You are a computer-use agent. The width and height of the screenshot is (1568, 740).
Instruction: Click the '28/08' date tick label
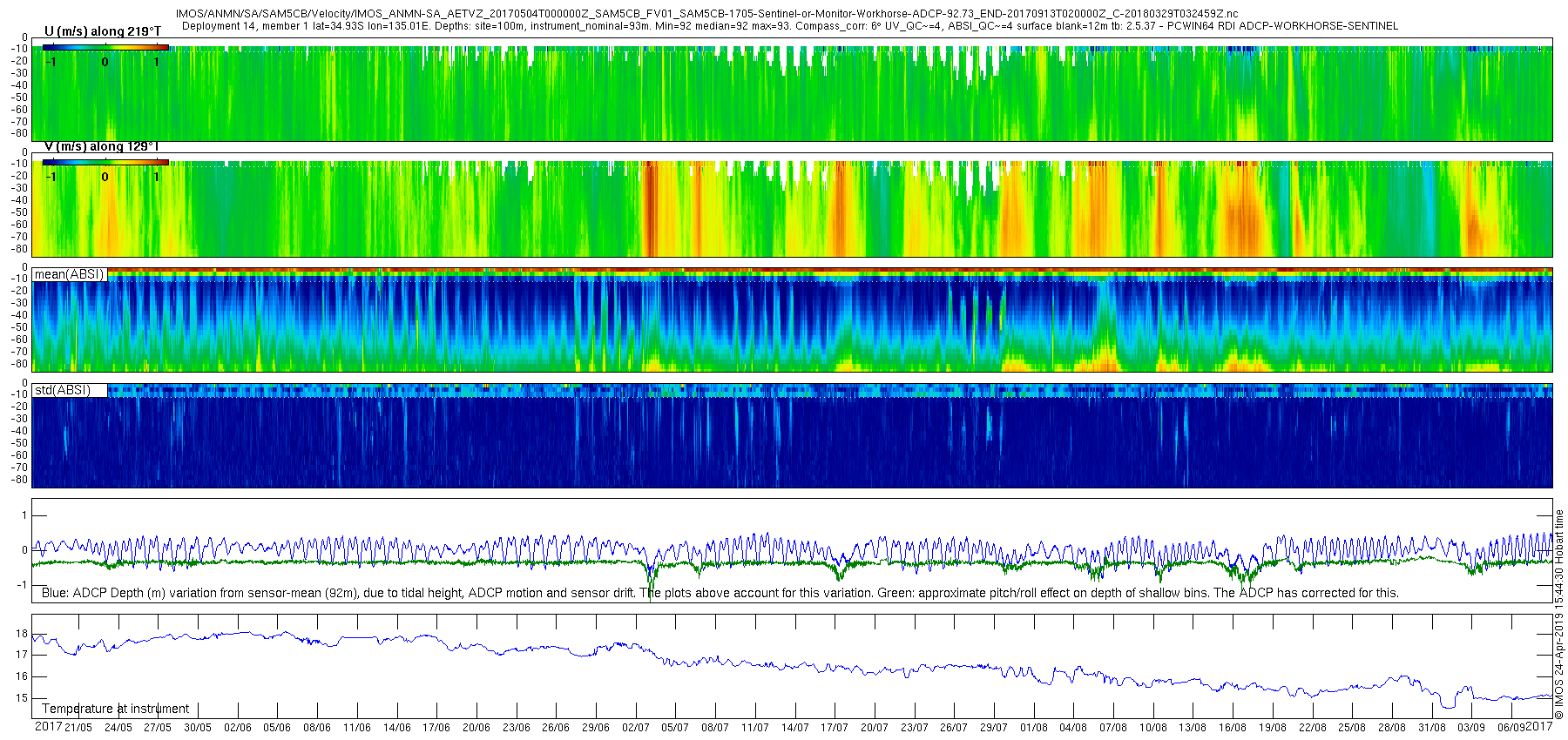1392,728
